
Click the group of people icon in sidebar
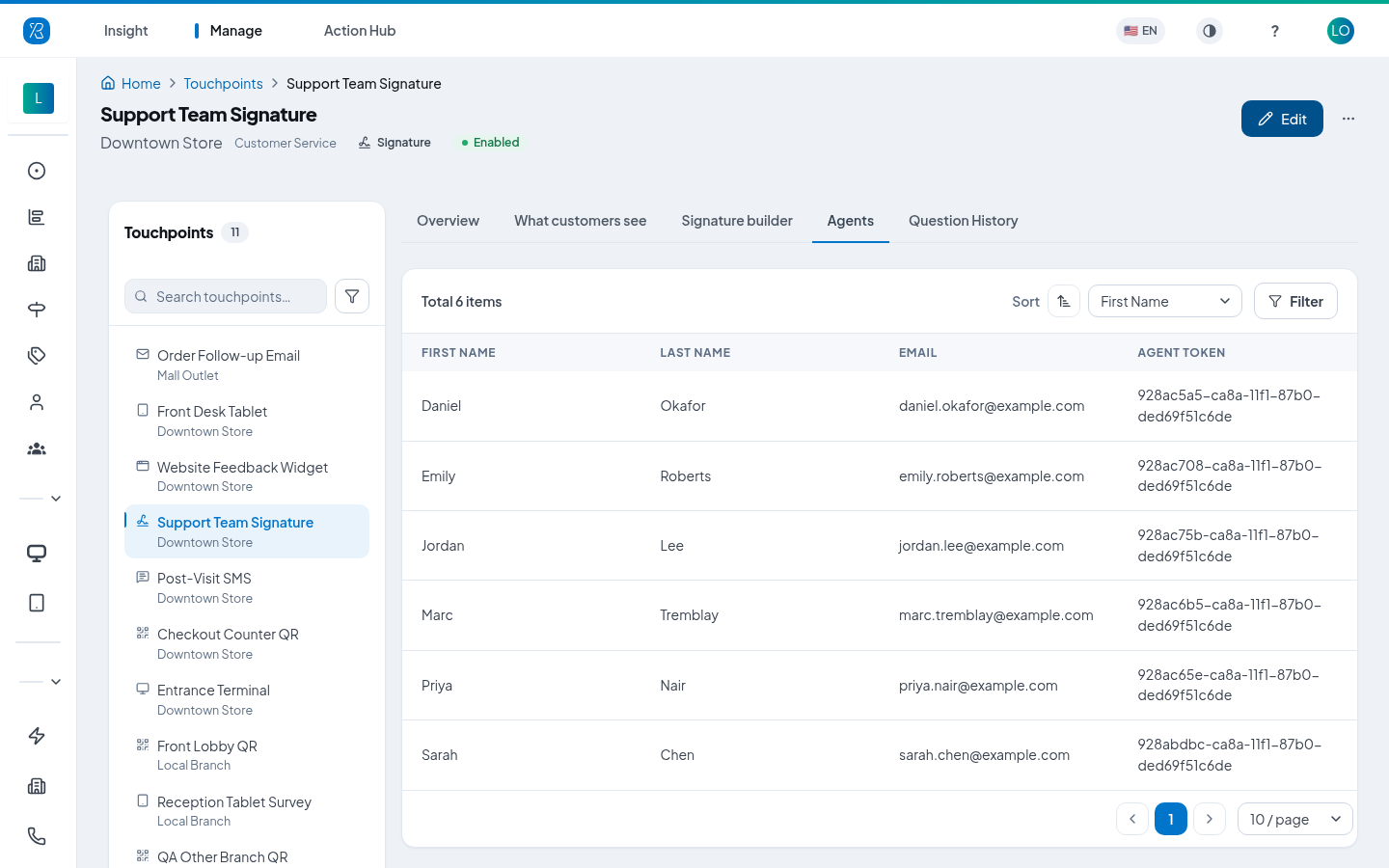(37, 448)
